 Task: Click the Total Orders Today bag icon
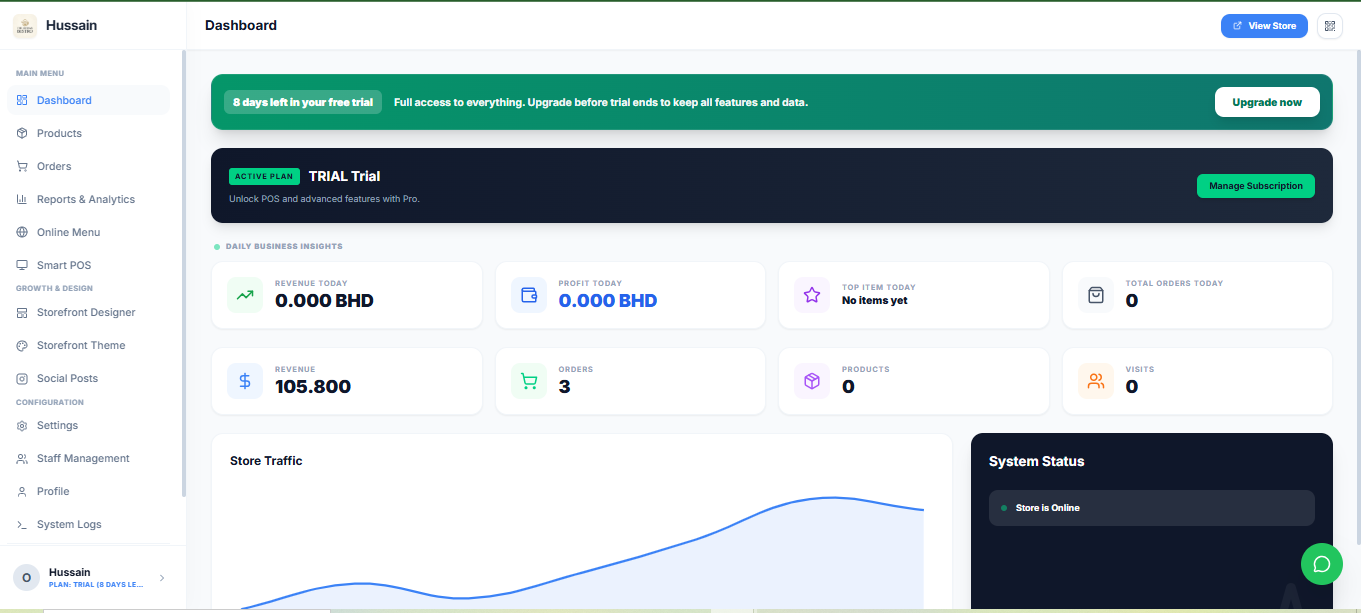click(1096, 295)
